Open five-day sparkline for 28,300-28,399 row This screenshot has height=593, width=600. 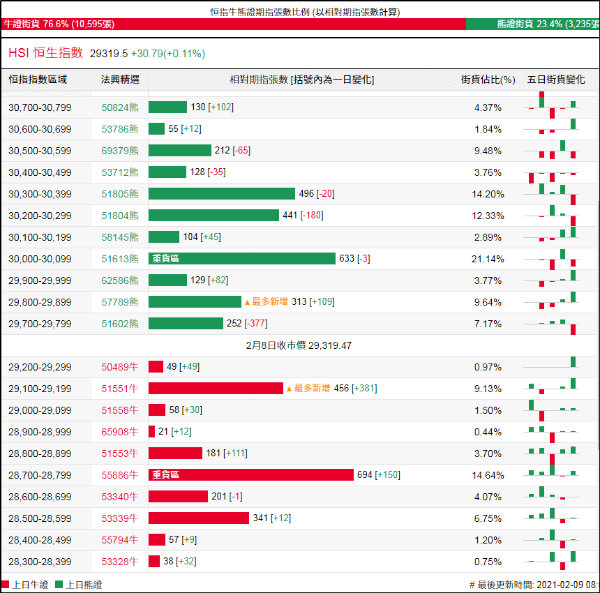(551, 561)
